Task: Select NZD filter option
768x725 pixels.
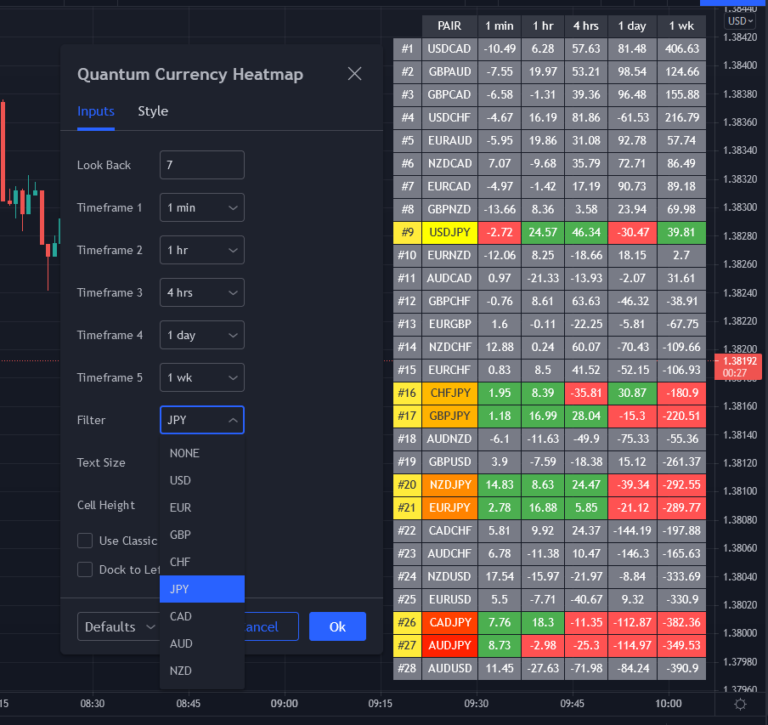Action: coord(181,670)
